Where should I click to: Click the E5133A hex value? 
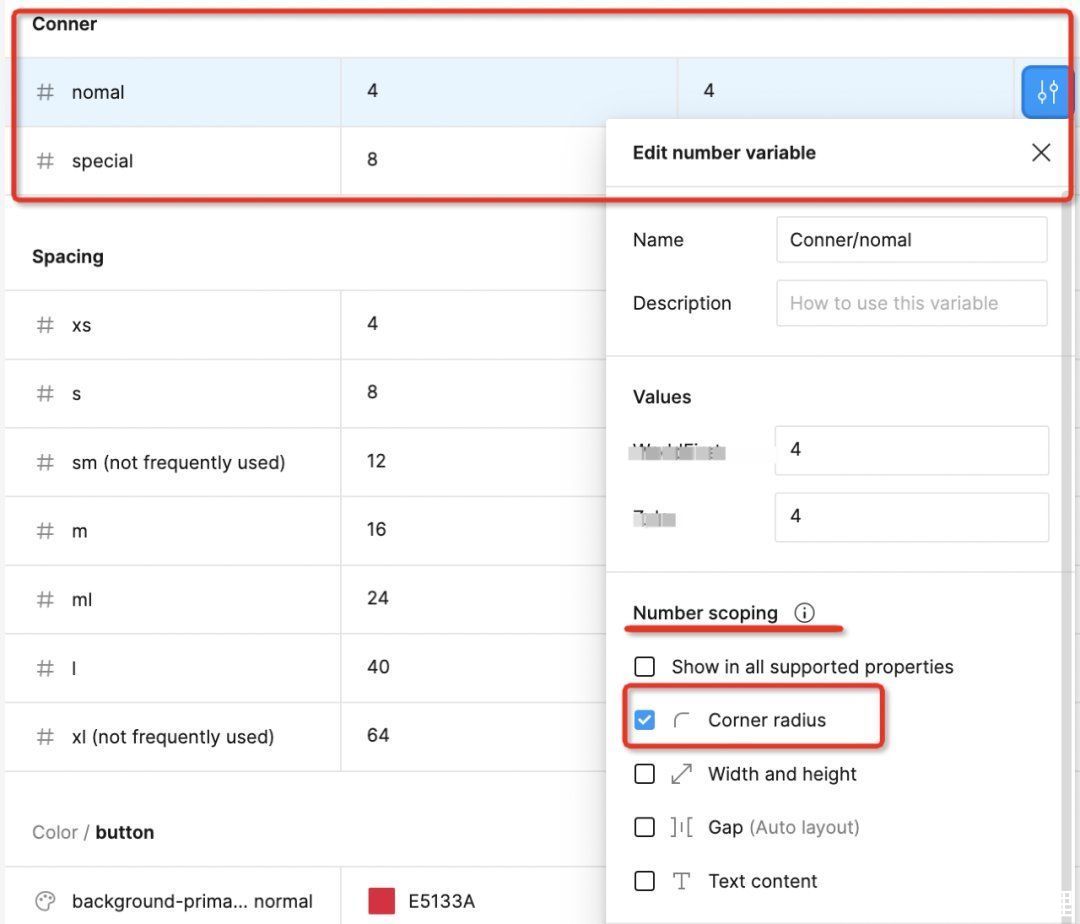(x=442, y=901)
